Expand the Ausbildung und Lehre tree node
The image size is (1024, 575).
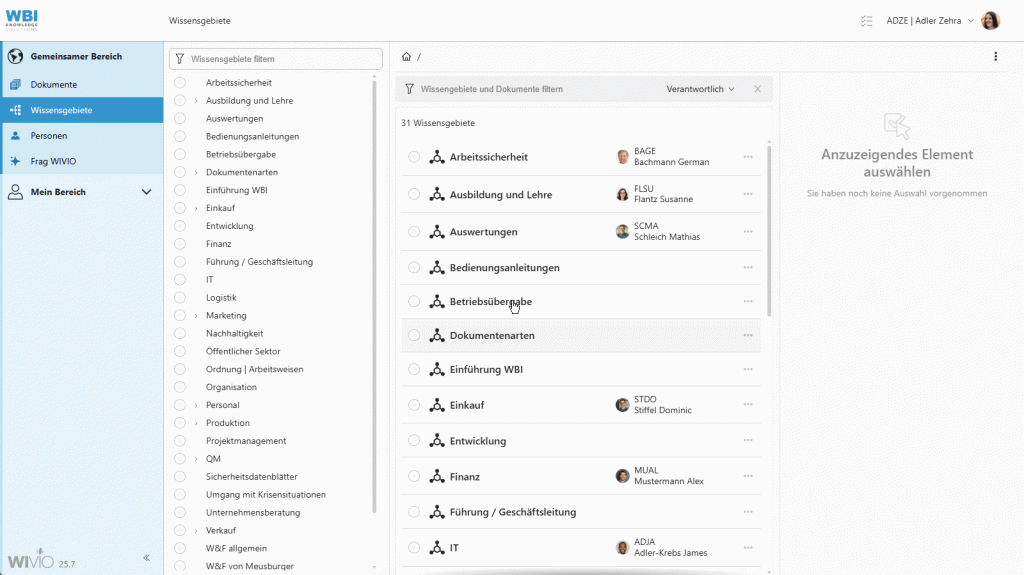(196, 101)
